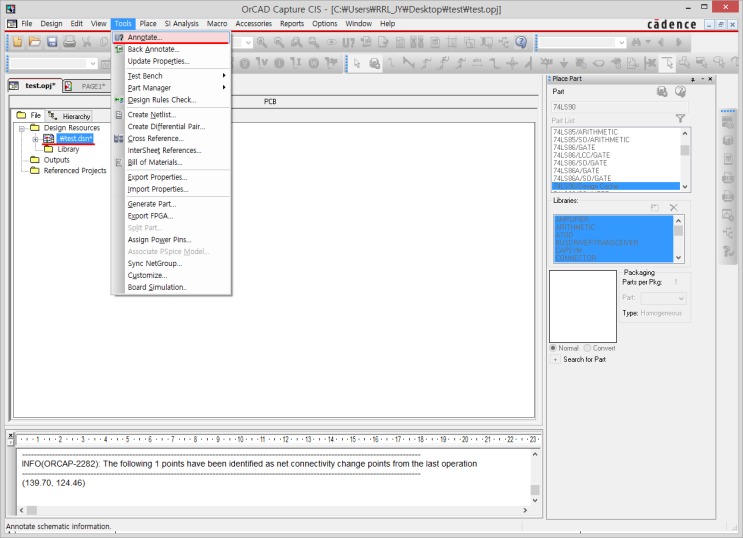The image size is (743, 538).
Task: Click the Print toolbar icon
Action: click(x=69, y=42)
